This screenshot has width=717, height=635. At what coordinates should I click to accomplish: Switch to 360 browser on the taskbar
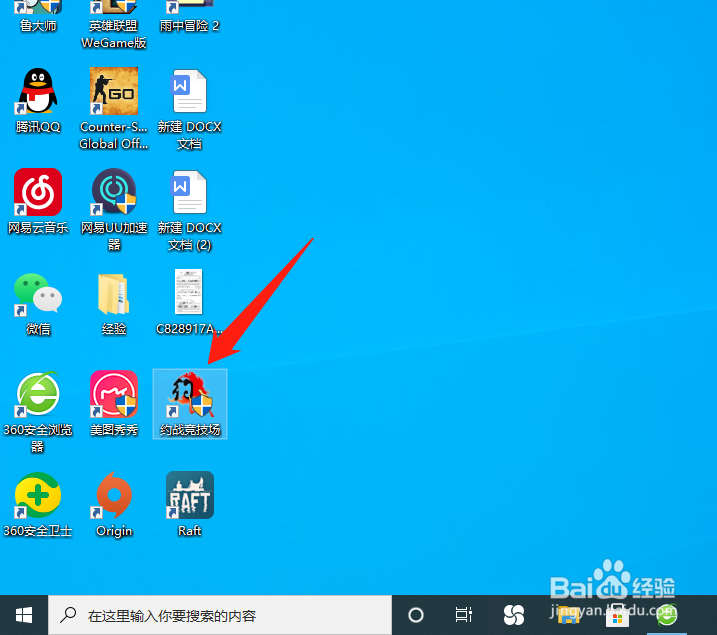click(667, 615)
